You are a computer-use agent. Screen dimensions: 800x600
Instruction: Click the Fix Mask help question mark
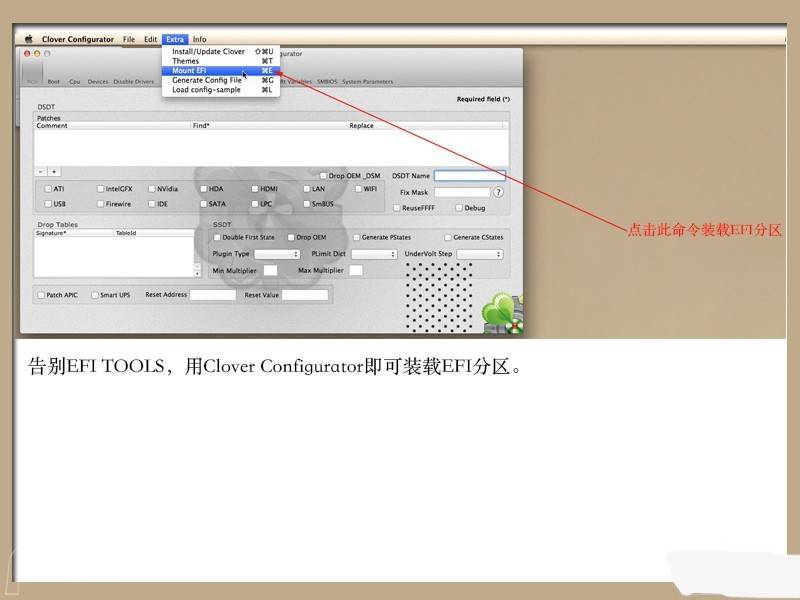(x=498, y=192)
